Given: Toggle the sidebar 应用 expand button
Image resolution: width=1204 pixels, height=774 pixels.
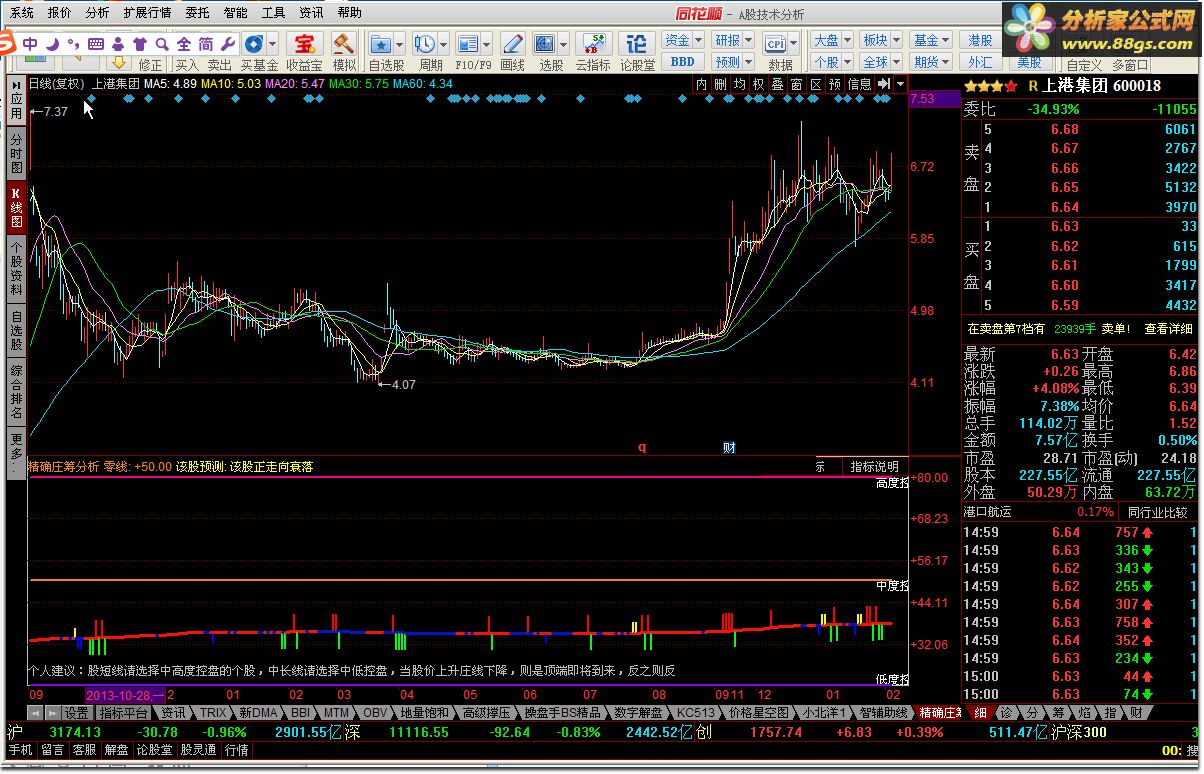Looking at the screenshot, I should pyautogui.click(x=16, y=101).
